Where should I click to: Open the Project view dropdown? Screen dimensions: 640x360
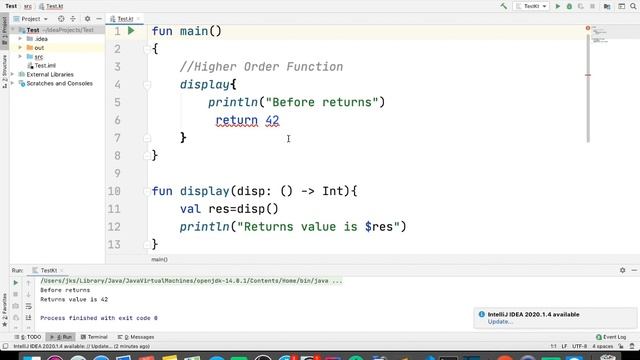point(31,19)
